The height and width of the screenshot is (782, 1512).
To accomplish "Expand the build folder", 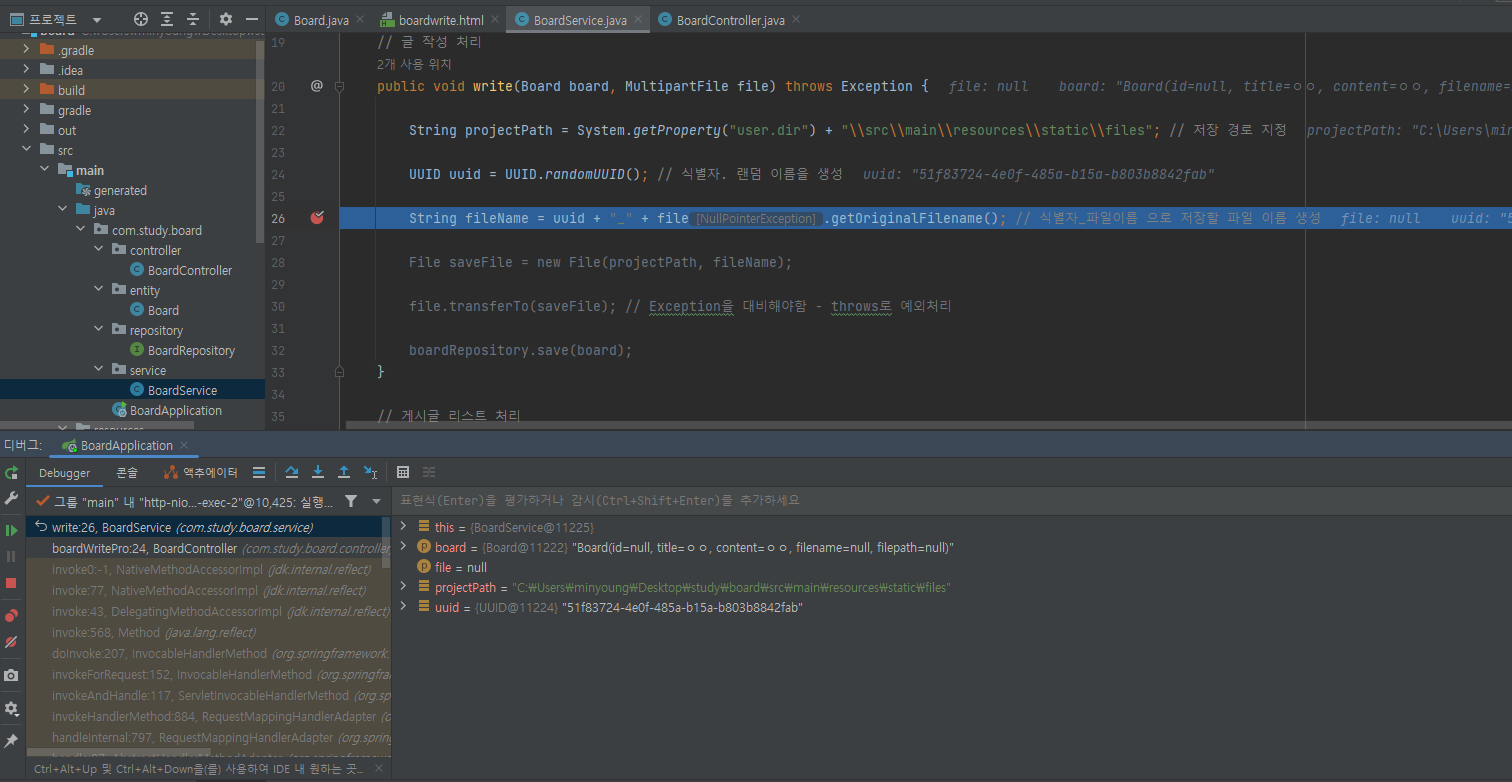I will [26, 90].
